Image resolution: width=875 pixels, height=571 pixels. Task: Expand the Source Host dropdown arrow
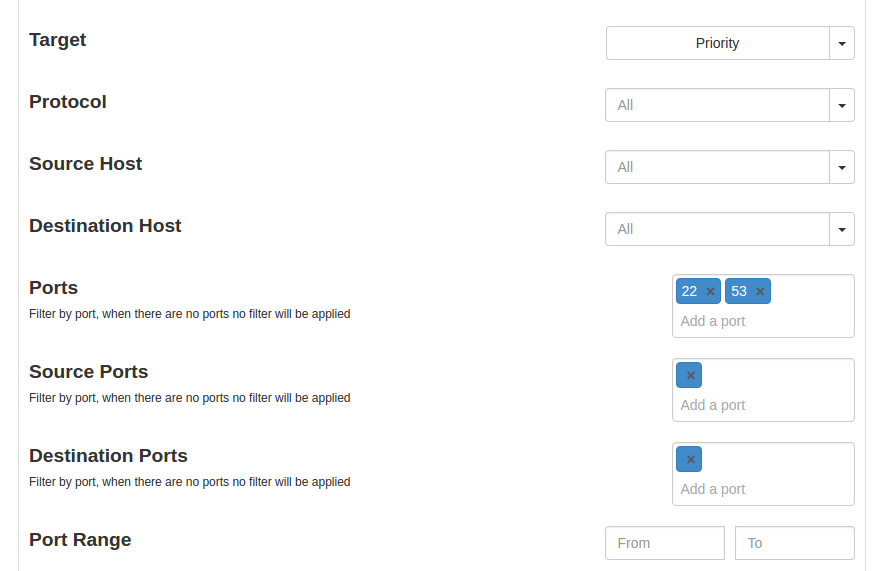click(842, 167)
